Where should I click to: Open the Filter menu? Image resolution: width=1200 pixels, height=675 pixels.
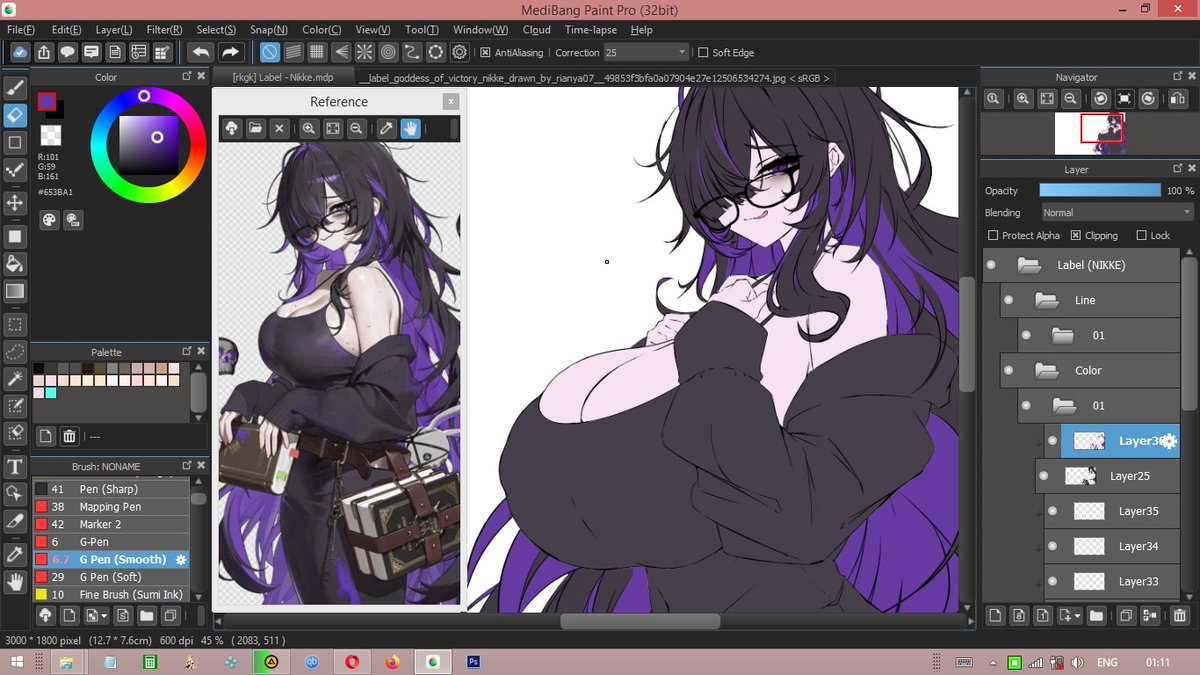coord(163,29)
